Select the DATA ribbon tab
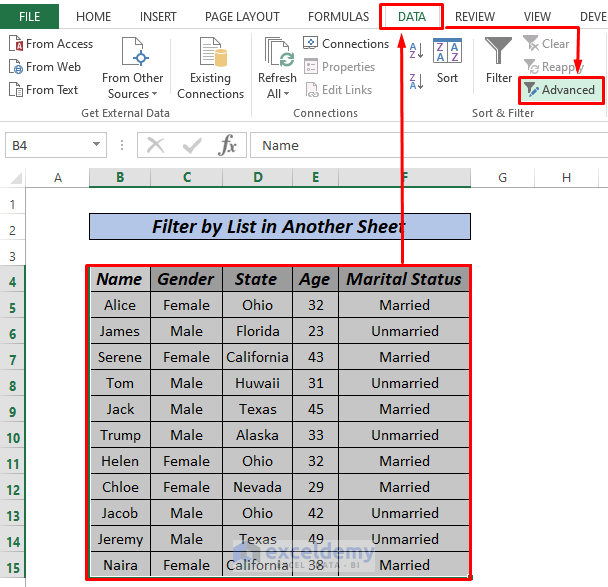This screenshot has width=608, height=587. point(411,17)
